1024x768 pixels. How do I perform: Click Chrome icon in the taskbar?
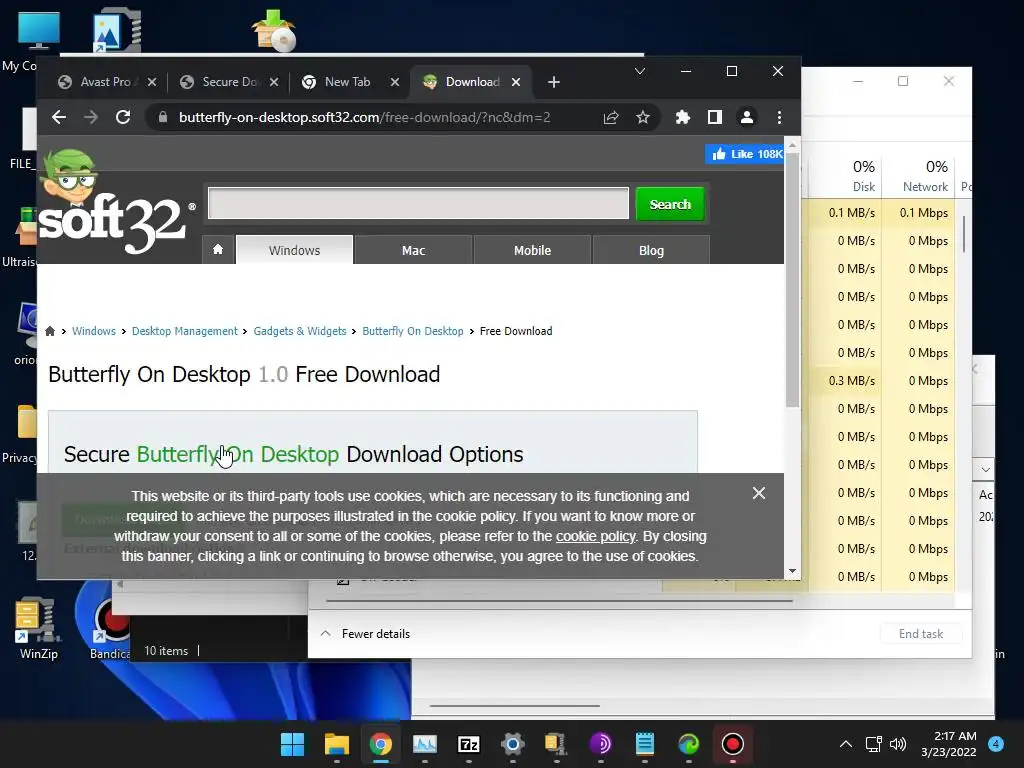pos(381,744)
